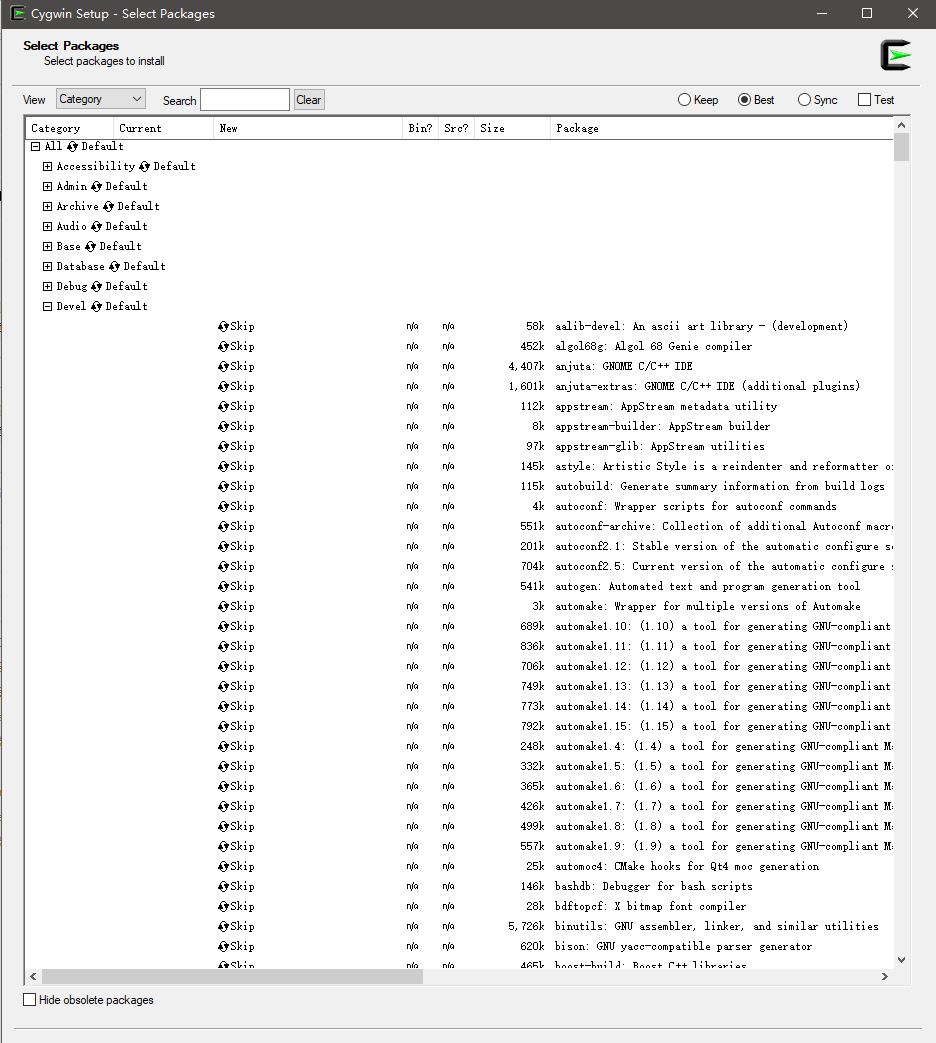This screenshot has width=936, height=1043.
Task: Cycle the Skip icon for astyle
Action: coord(224,466)
